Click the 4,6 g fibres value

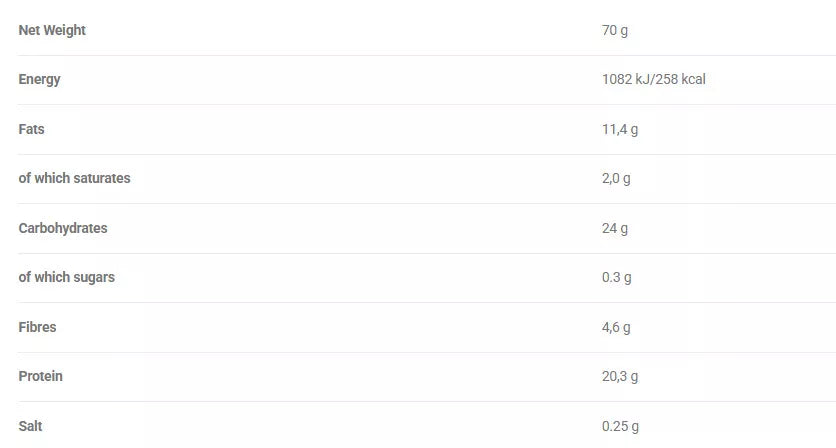(616, 327)
